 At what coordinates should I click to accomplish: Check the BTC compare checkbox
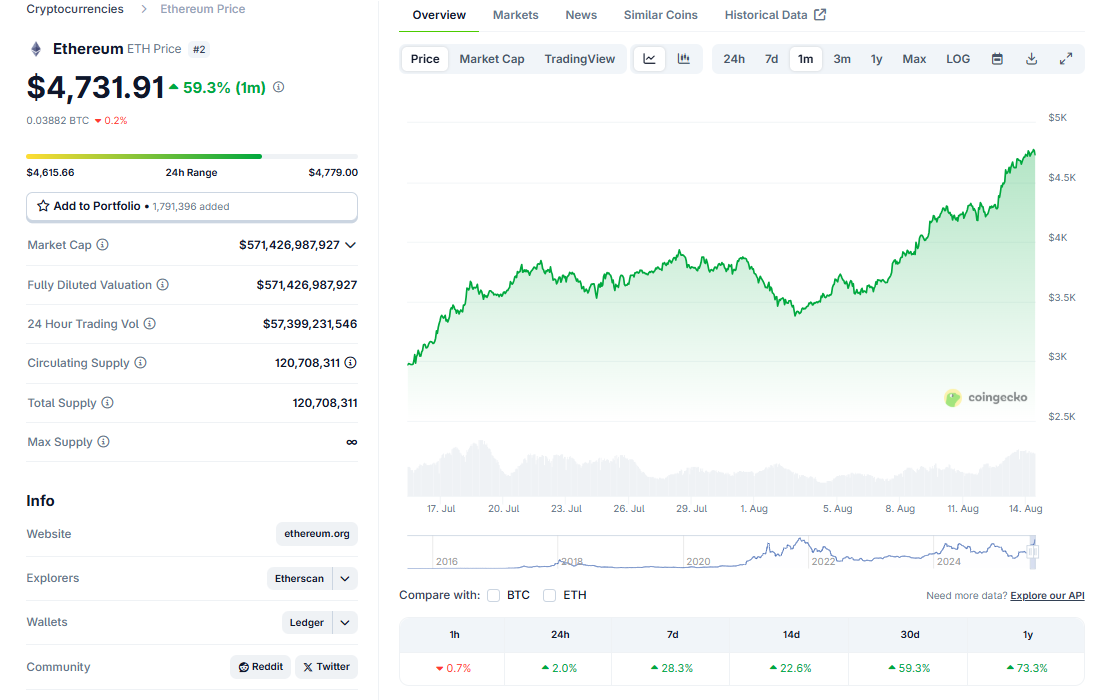click(493, 595)
